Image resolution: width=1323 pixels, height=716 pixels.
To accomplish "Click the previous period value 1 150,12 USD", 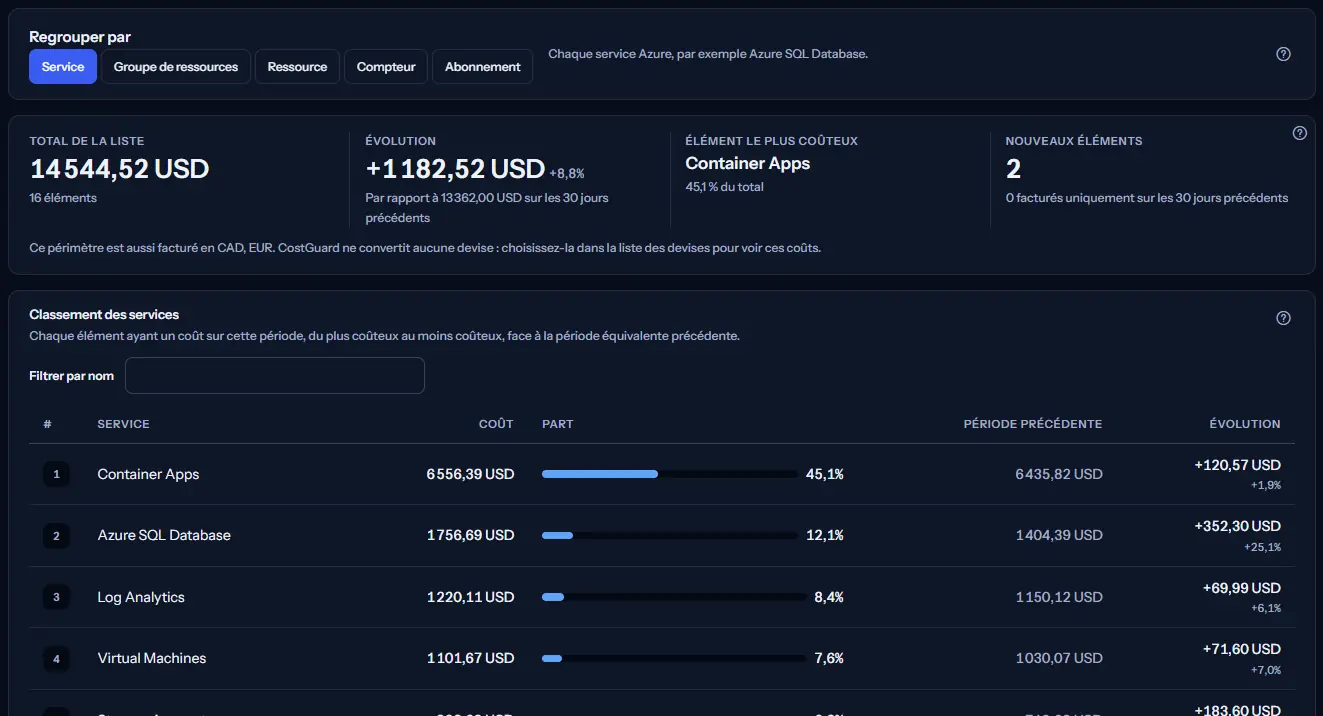I will coord(1059,597).
